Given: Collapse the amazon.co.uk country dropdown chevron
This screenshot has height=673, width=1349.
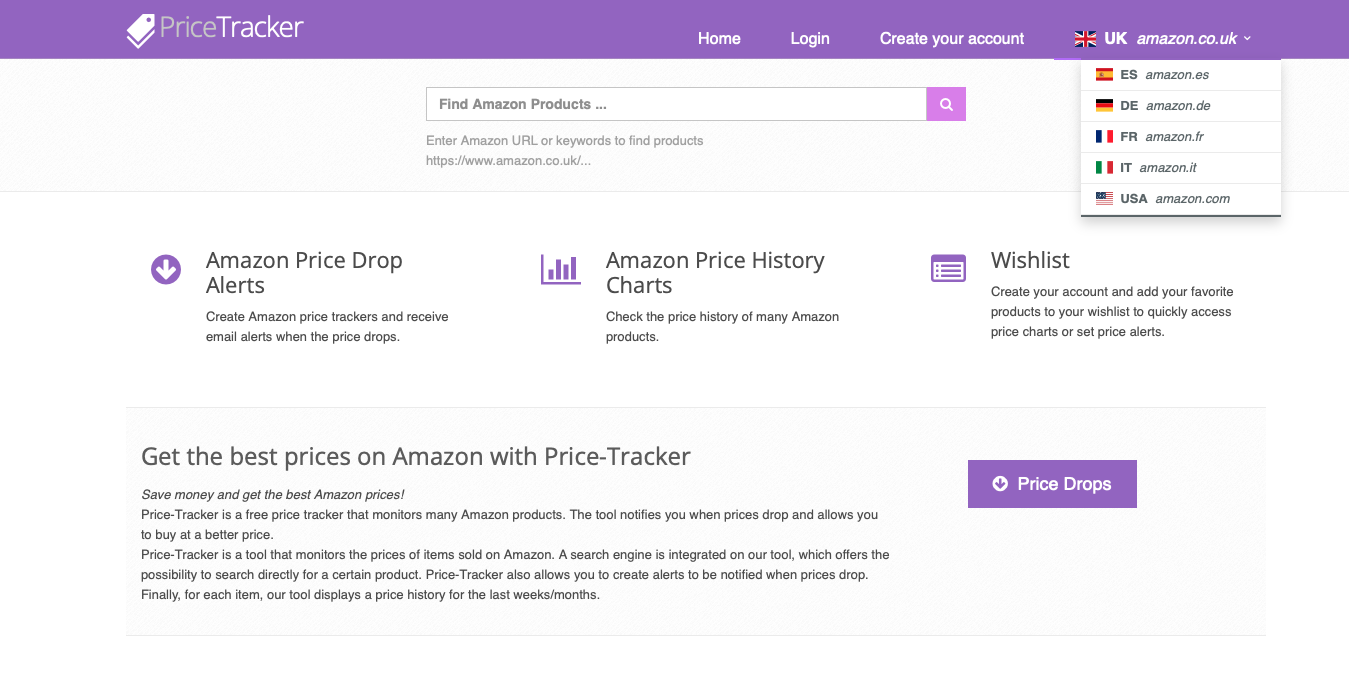Looking at the screenshot, I should coord(1246,39).
